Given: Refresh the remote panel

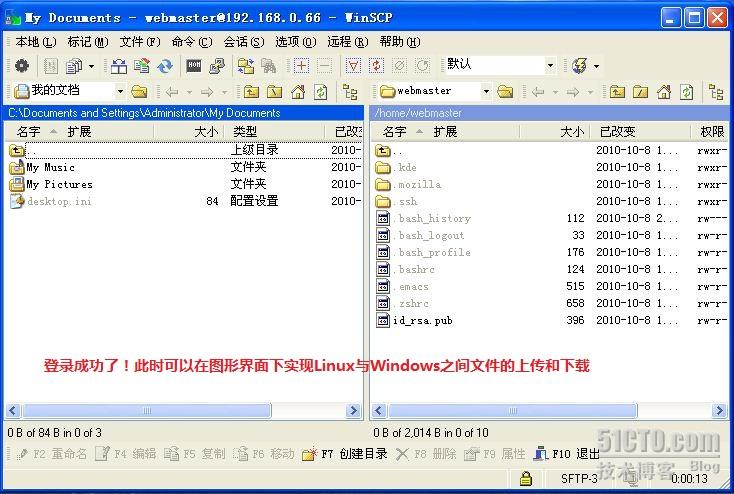Looking at the screenshot, I should tap(687, 92).
